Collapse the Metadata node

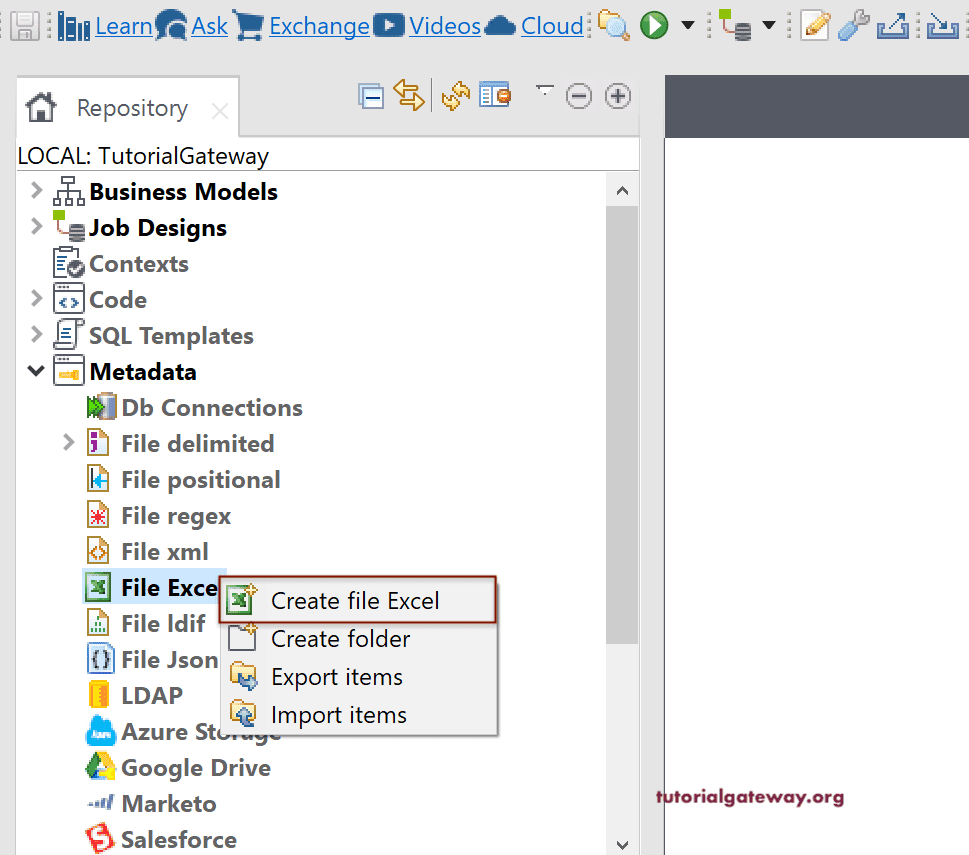(36, 371)
